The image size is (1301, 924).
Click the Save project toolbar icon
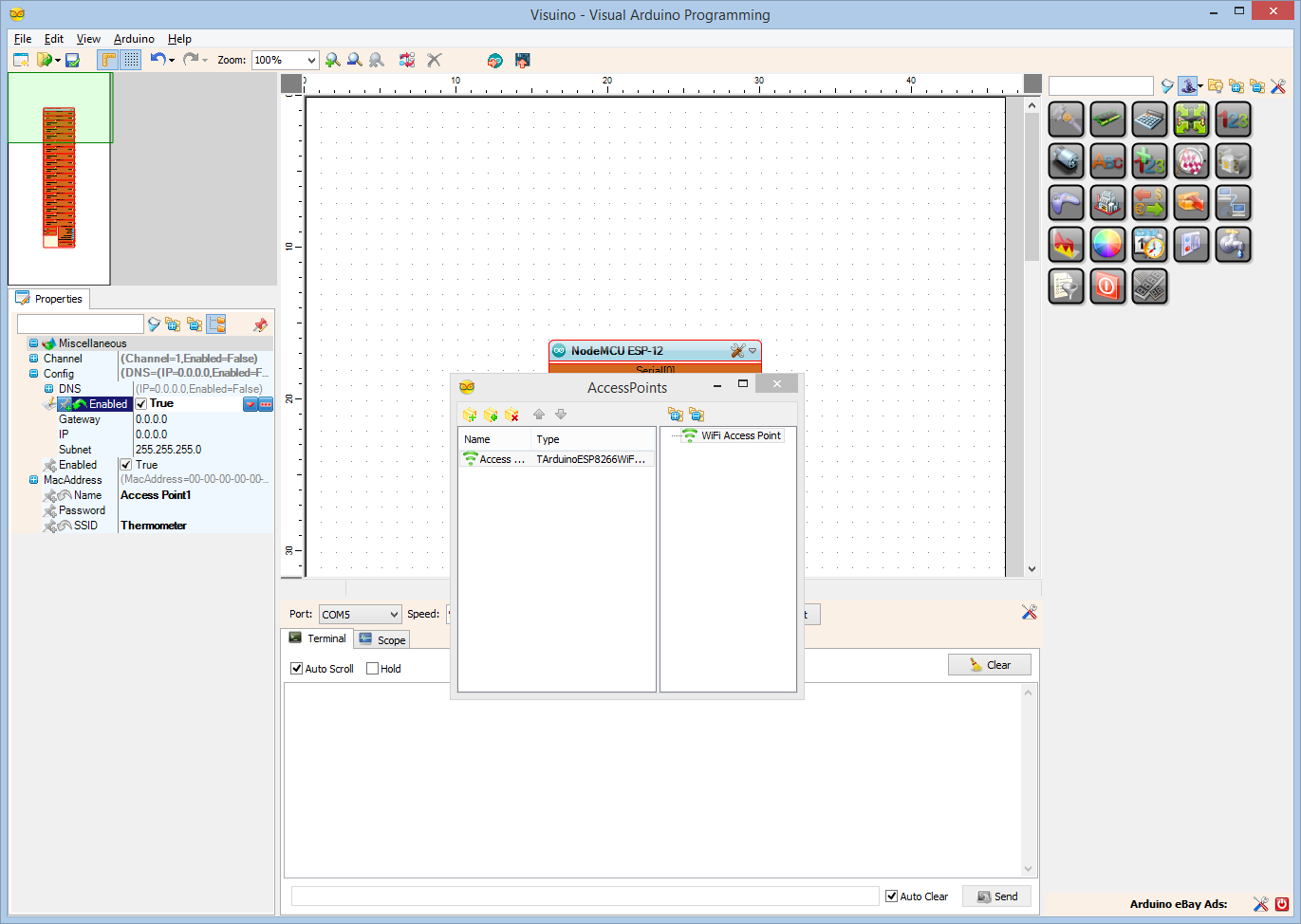72,60
